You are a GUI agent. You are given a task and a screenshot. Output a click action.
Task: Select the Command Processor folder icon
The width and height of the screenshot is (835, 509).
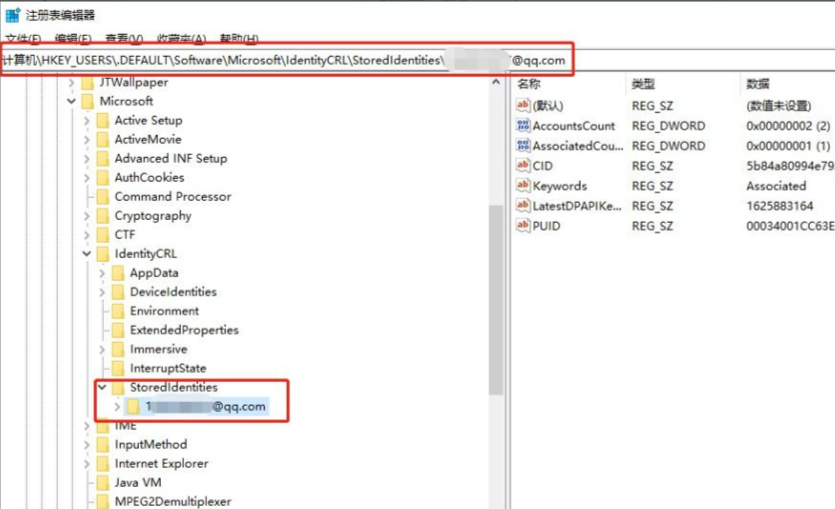click(x=103, y=197)
